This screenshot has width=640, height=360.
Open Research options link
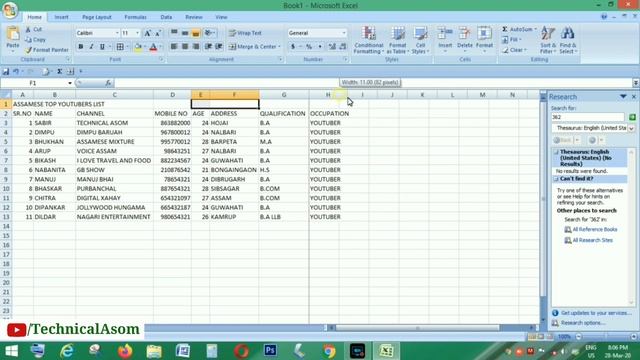coord(583,323)
